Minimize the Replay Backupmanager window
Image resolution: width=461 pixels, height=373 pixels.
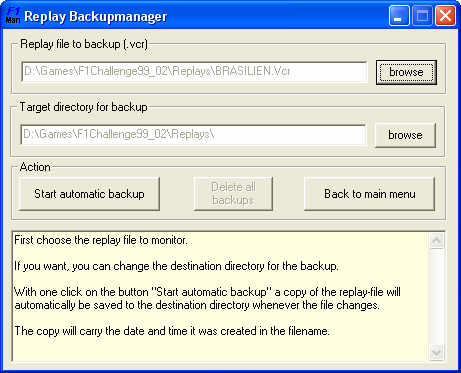pos(399,16)
